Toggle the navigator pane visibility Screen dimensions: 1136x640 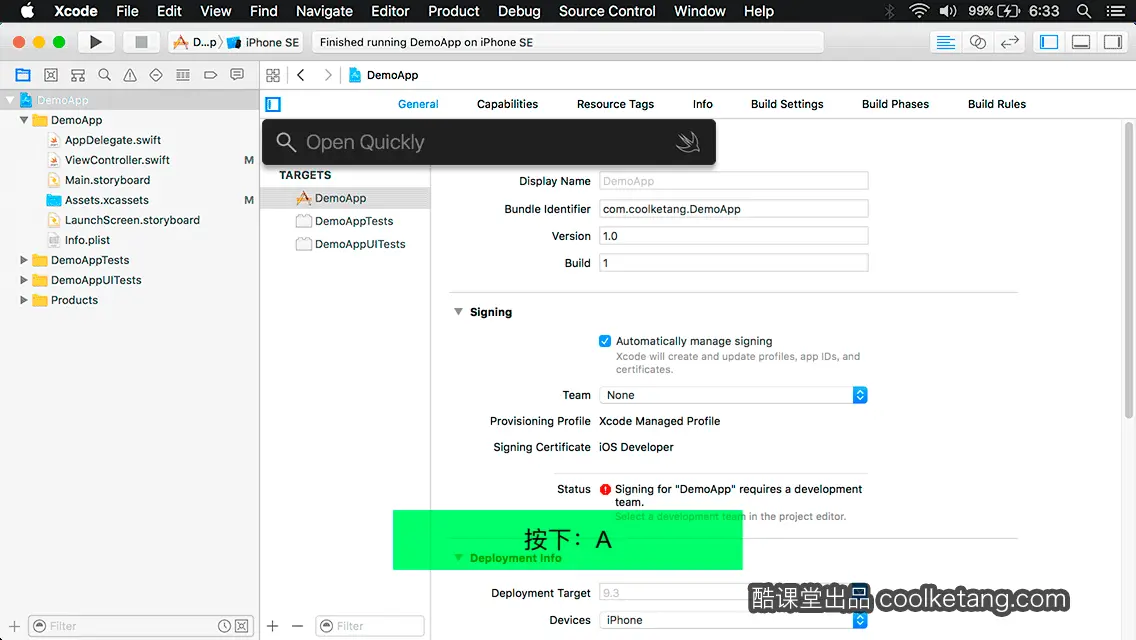click(1049, 42)
